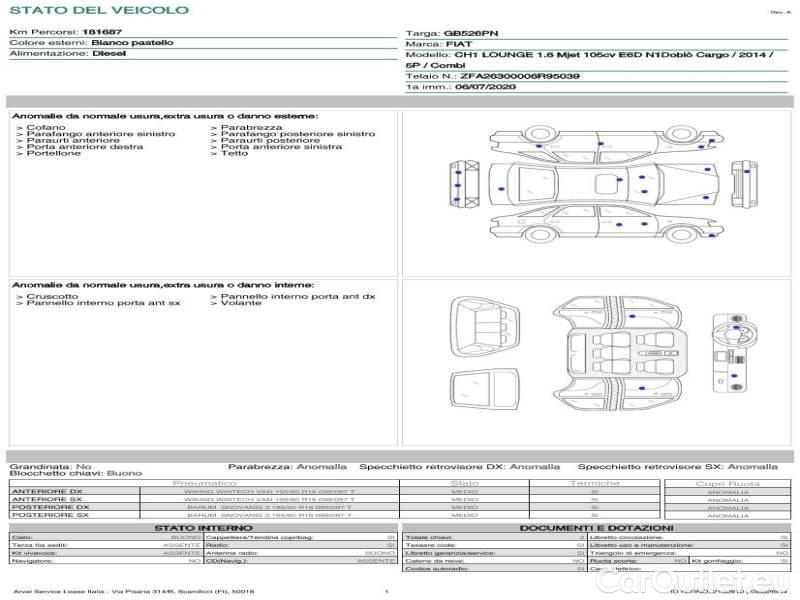Click the Cruscotto interior anomaly entry
This screenshot has width=800, height=600.
[x=52, y=296]
